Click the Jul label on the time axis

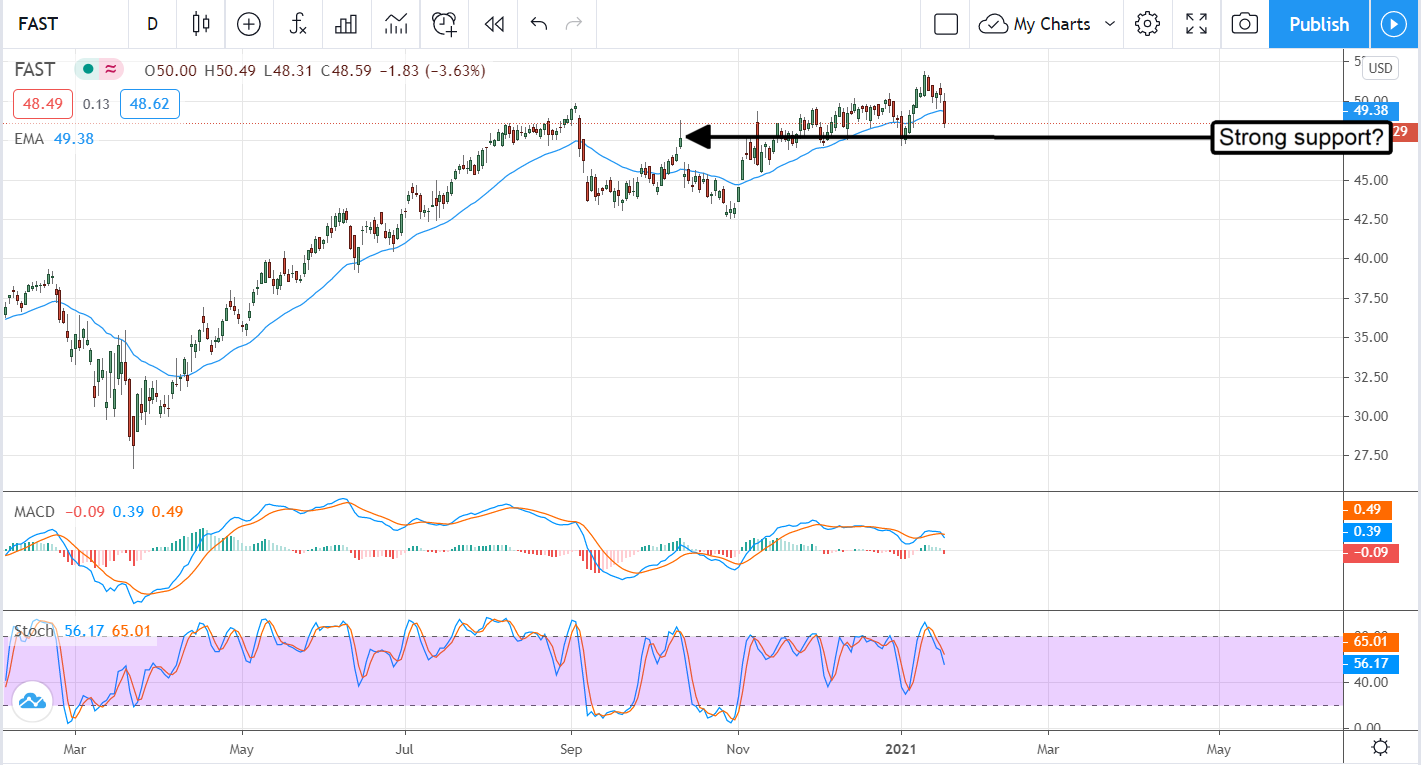tap(405, 748)
